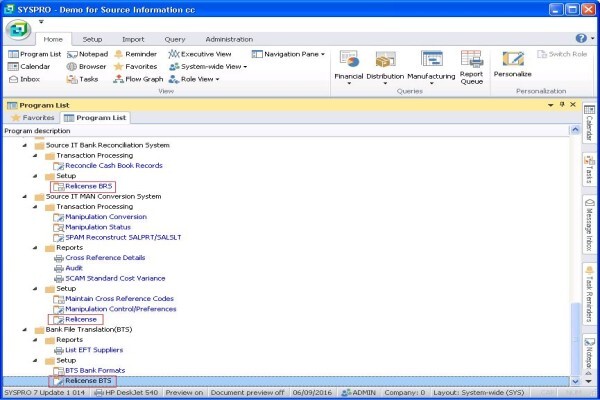This screenshot has height=400, width=600.
Task: Click HP DeskJet 540 printer in status bar
Action: tap(126, 393)
